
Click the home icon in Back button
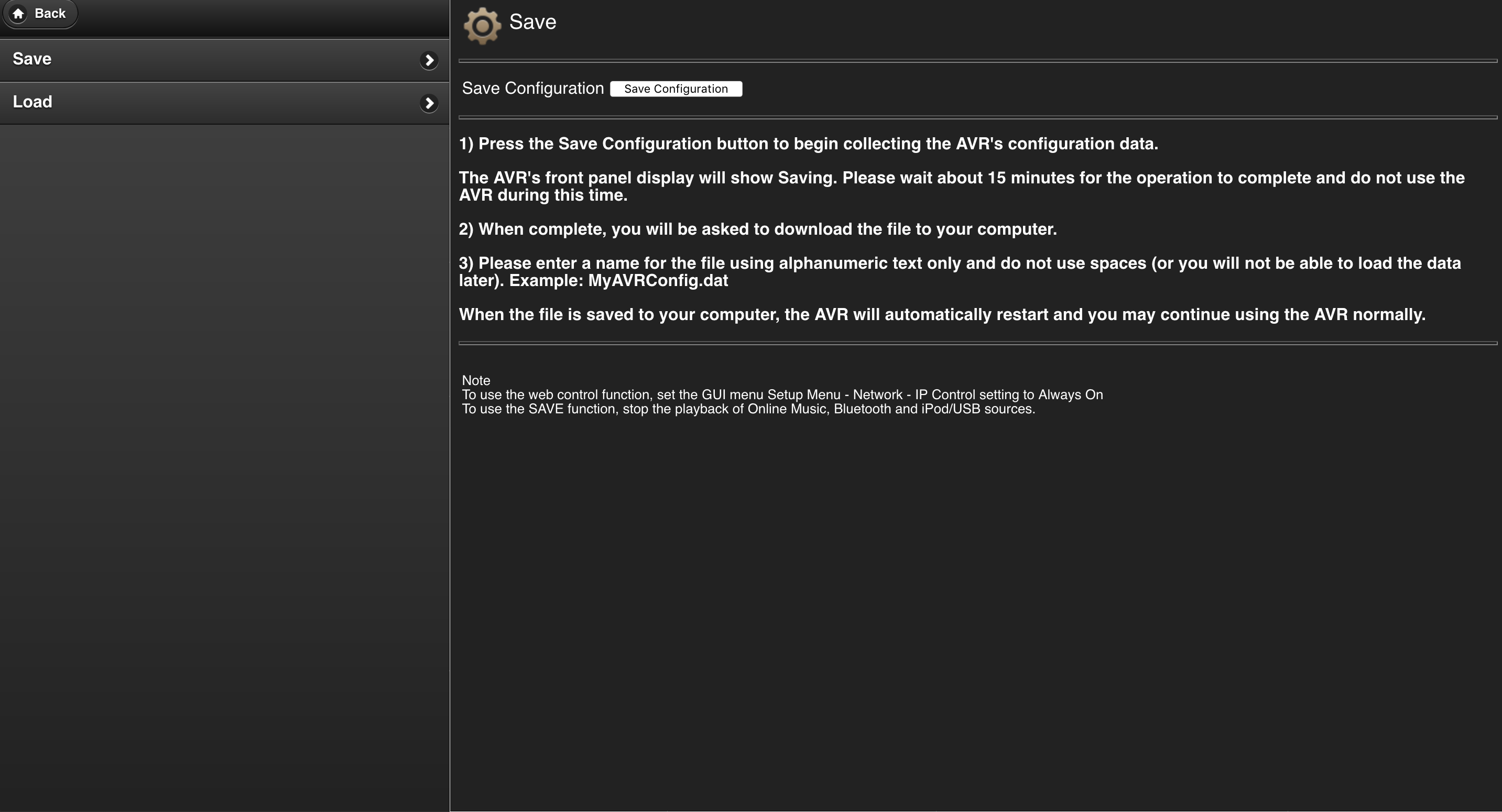pos(18,14)
